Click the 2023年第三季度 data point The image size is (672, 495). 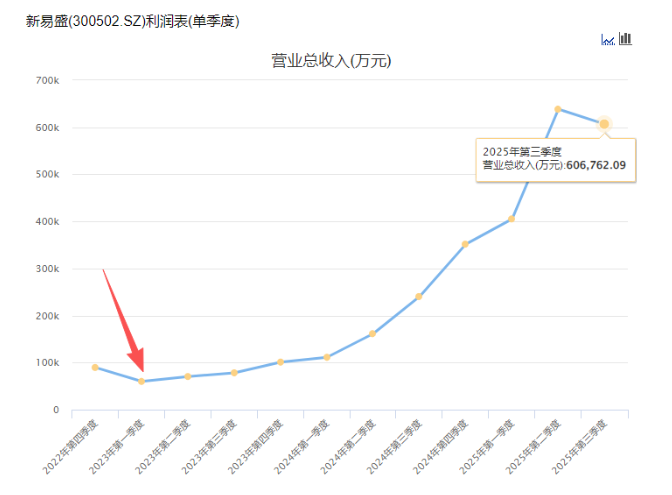tap(234, 373)
